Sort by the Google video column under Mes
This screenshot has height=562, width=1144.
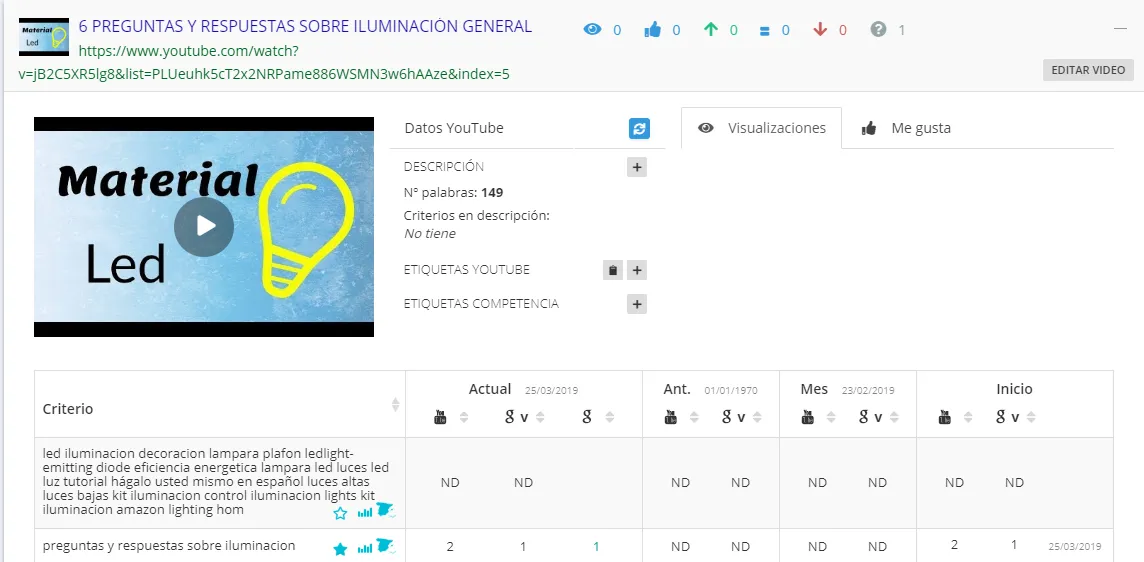click(x=894, y=417)
